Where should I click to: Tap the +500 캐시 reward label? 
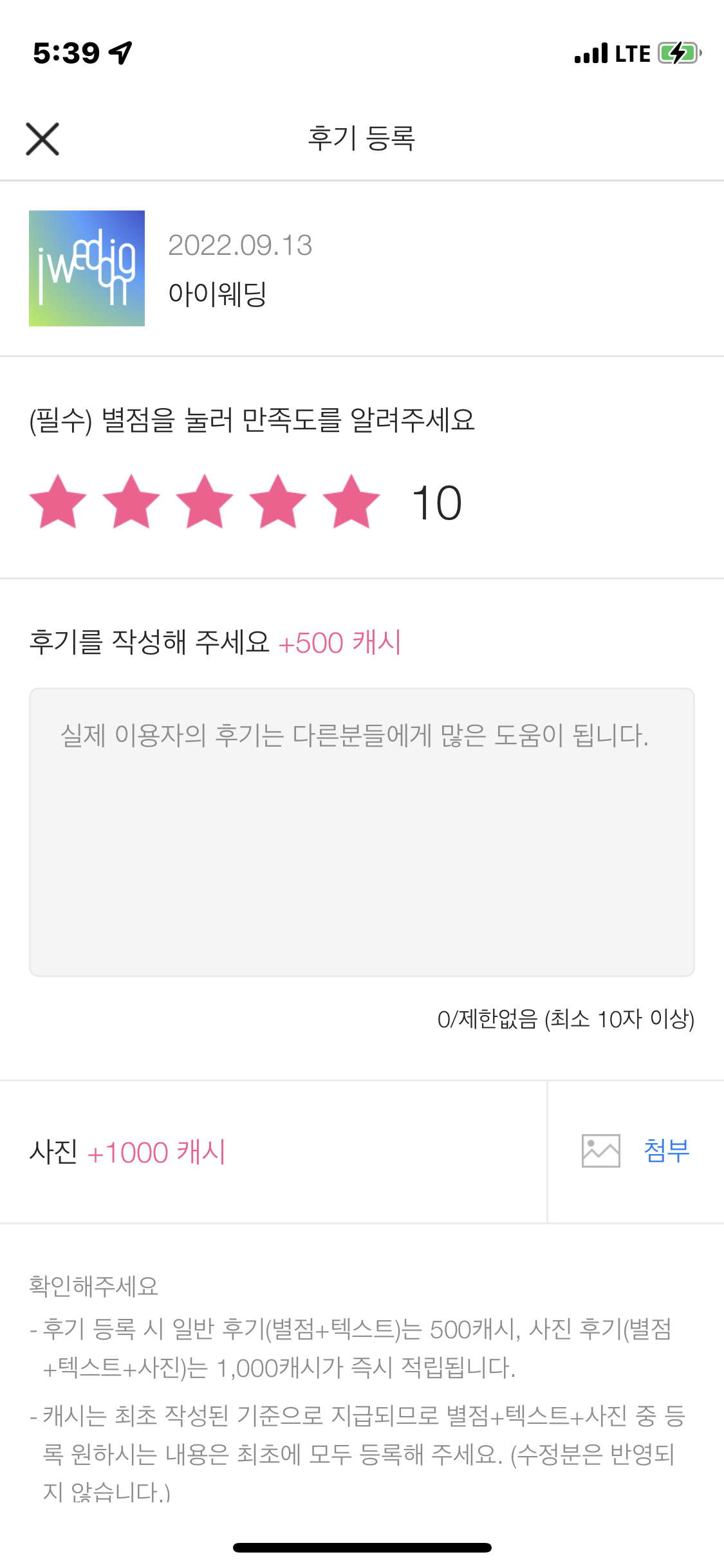340,643
